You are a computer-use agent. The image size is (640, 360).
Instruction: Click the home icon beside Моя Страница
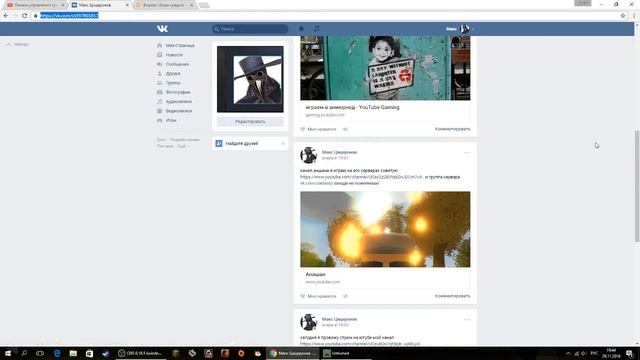(160, 46)
